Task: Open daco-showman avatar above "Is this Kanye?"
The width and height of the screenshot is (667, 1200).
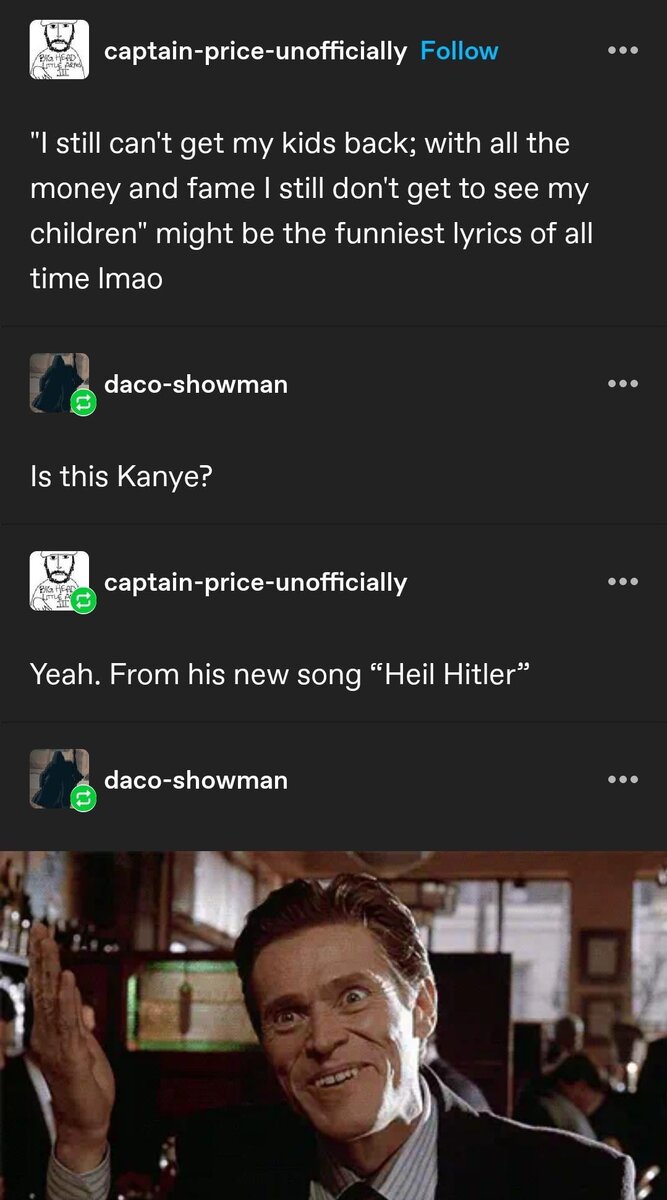Action: tap(59, 383)
